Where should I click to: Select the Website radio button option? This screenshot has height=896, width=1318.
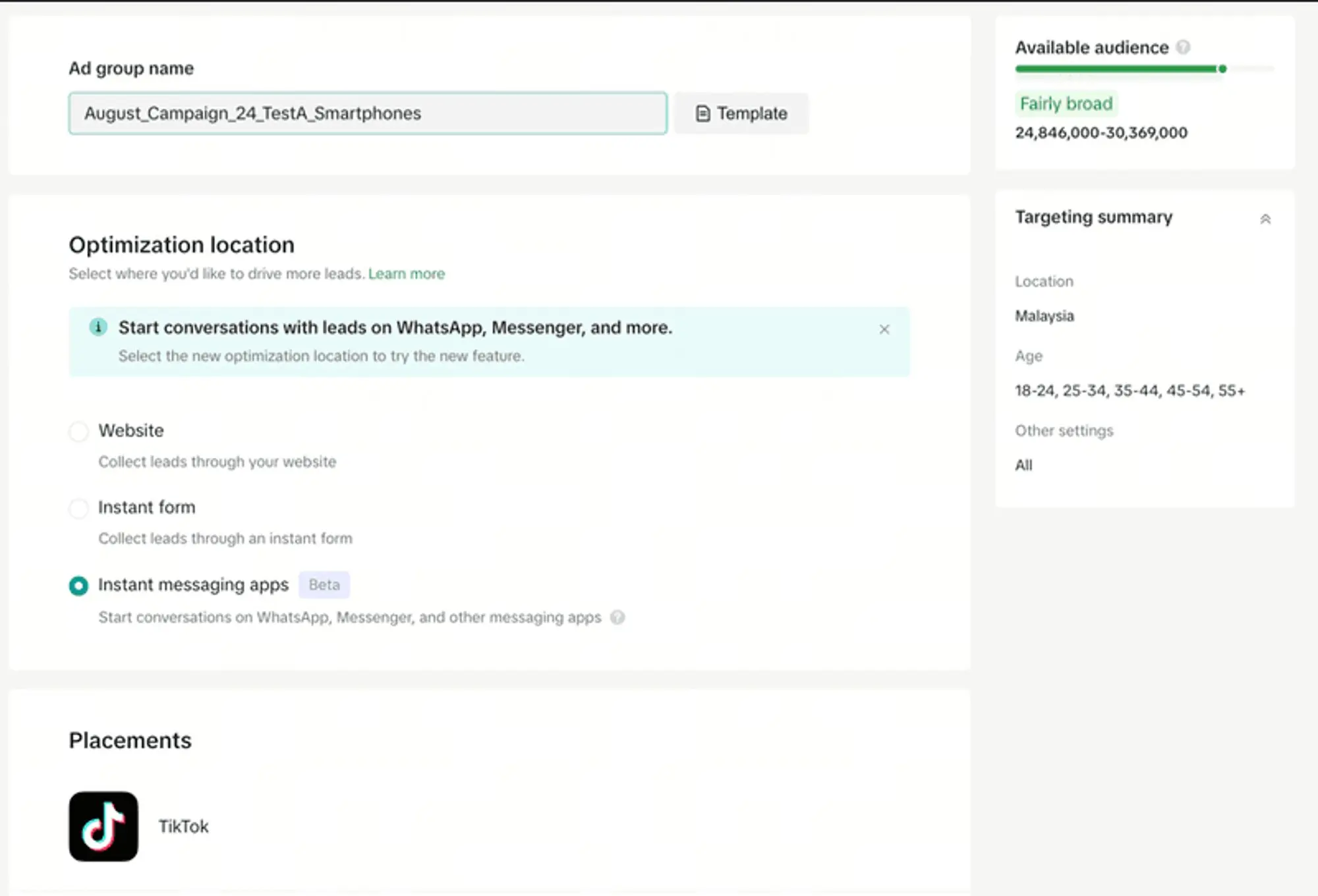78,430
